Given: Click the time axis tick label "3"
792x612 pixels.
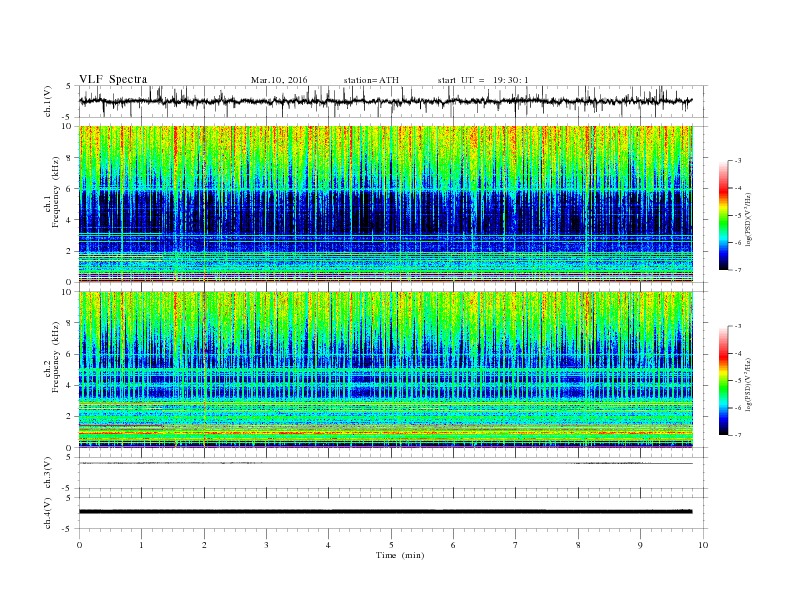Looking at the screenshot, I should pyautogui.click(x=266, y=545).
